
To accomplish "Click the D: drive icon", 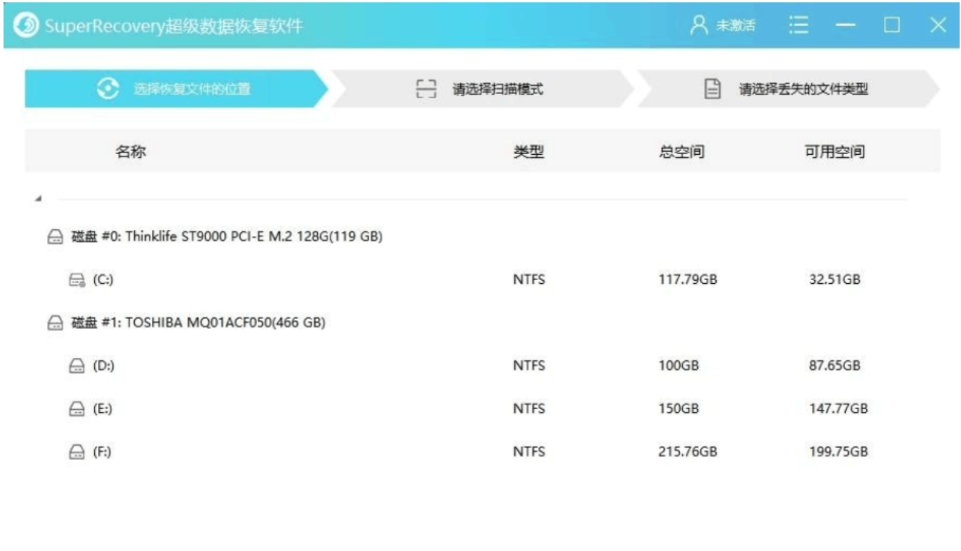I will click(77, 367).
